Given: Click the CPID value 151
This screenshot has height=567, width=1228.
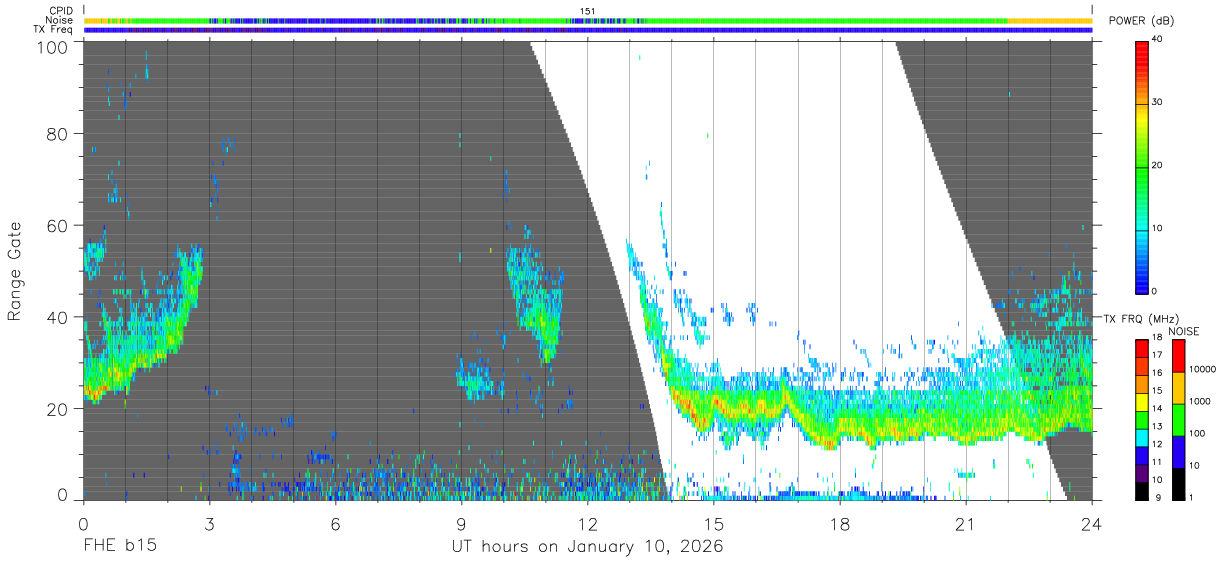Looking at the screenshot, I should coord(587,11).
